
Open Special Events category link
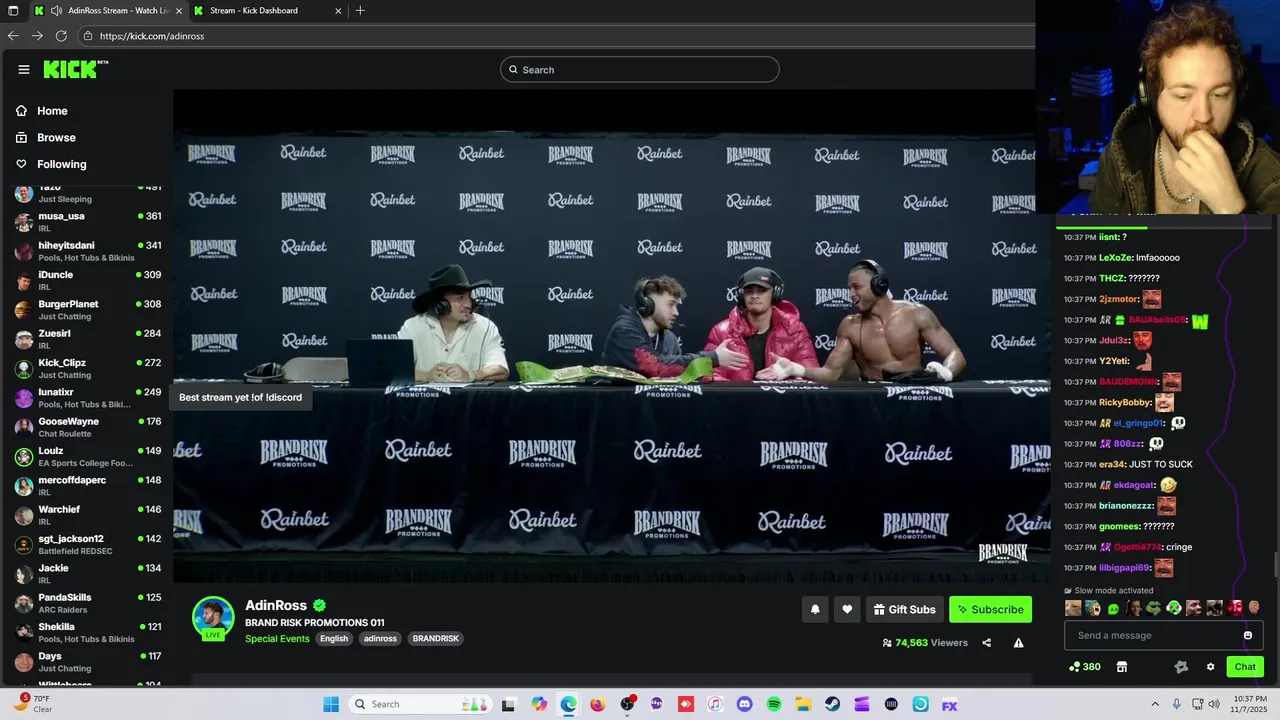coord(277,639)
